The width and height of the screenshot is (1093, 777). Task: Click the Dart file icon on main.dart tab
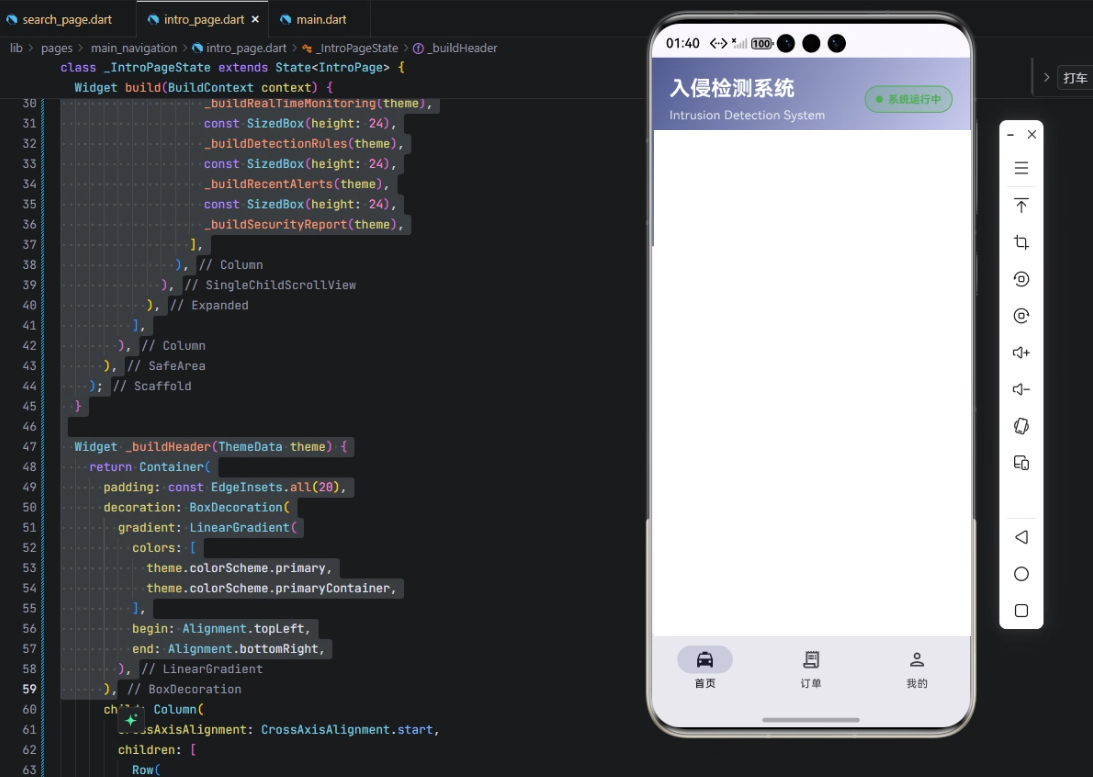click(285, 20)
